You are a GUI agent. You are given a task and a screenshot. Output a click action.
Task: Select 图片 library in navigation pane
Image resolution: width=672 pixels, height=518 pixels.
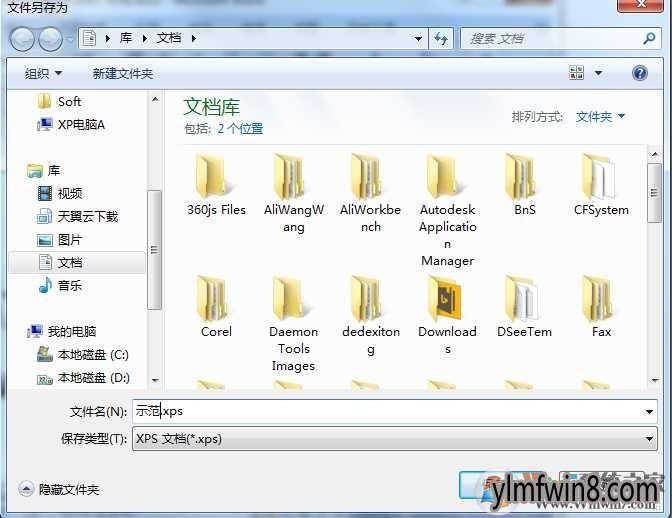click(59, 240)
